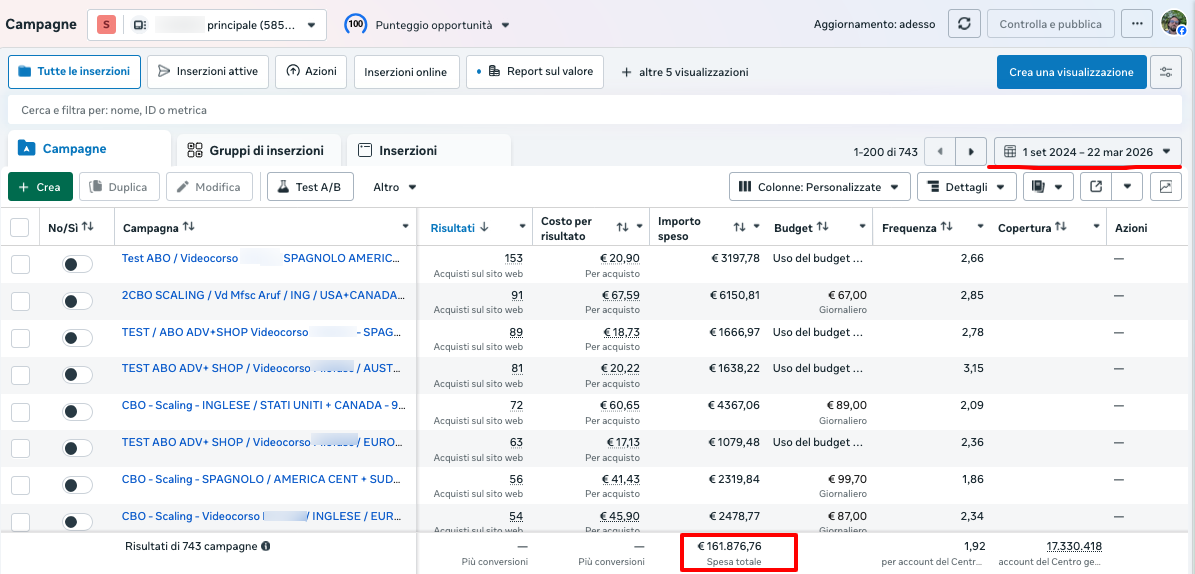This screenshot has width=1195, height=574.
Task: Toggle the 2CBO SCALING campaign switch
Action: [77, 301]
